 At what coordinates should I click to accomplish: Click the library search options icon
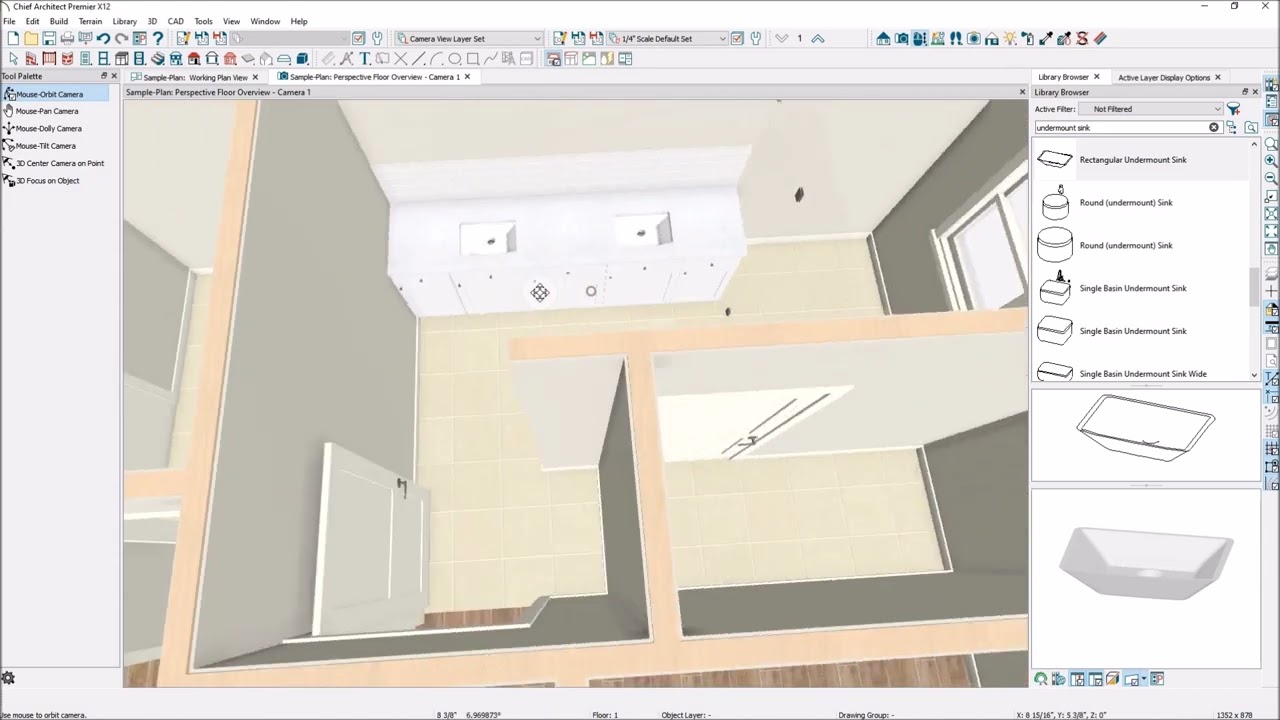[x=1251, y=128]
